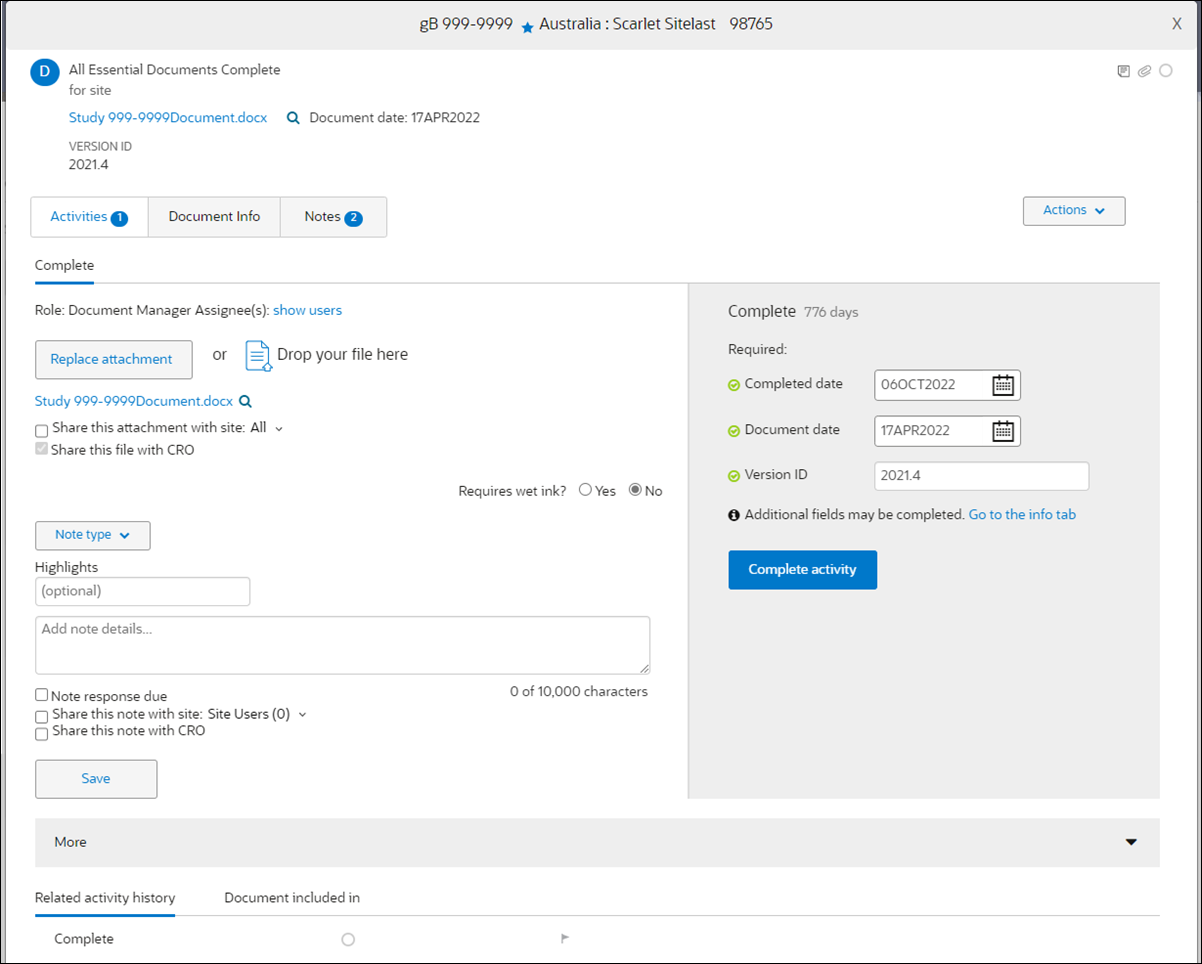Image resolution: width=1202 pixels, height=964 pixels.
Task: Open the Actions dropdown menu
Action: click(x=1074, y=211)
